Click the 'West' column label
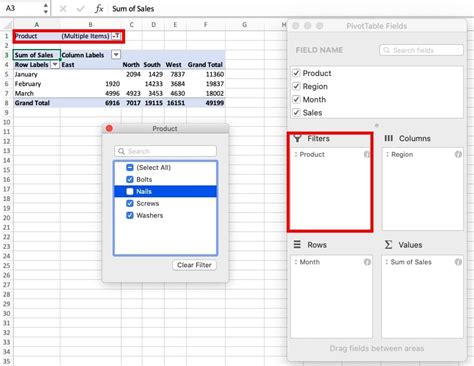 click(x=175, y=64)
